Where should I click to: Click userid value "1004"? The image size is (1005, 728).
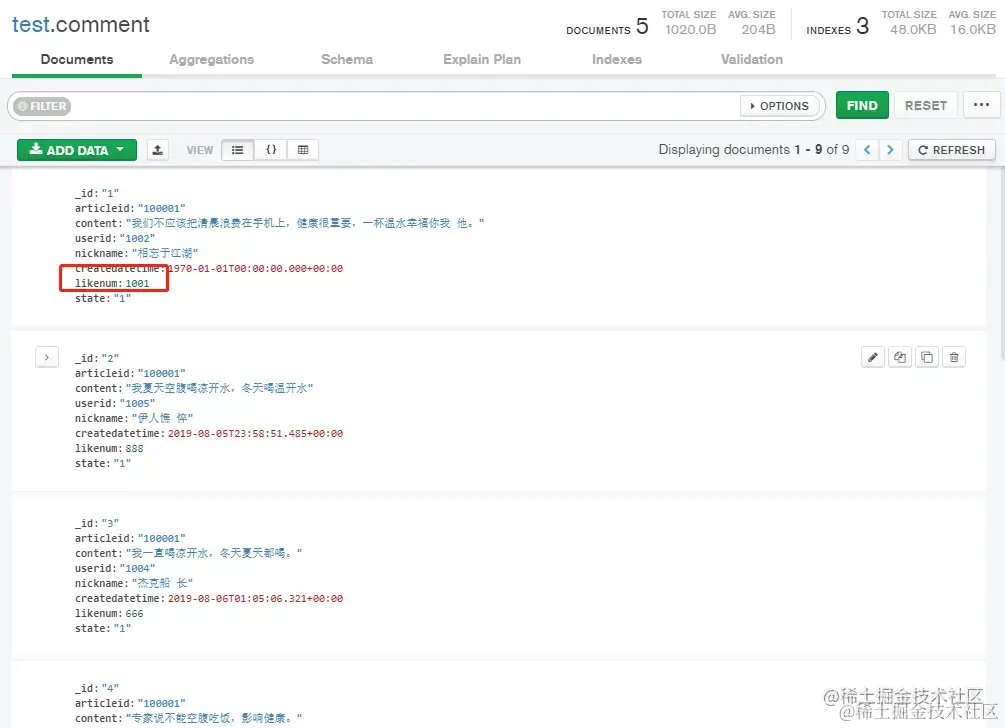tap(137, 569)
